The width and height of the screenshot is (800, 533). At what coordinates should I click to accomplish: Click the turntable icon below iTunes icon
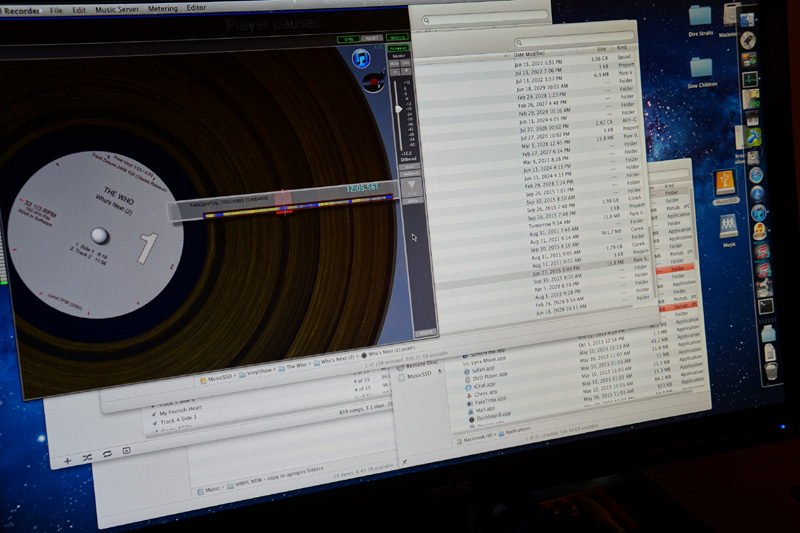pyautogui.click(x=373, y=82)
